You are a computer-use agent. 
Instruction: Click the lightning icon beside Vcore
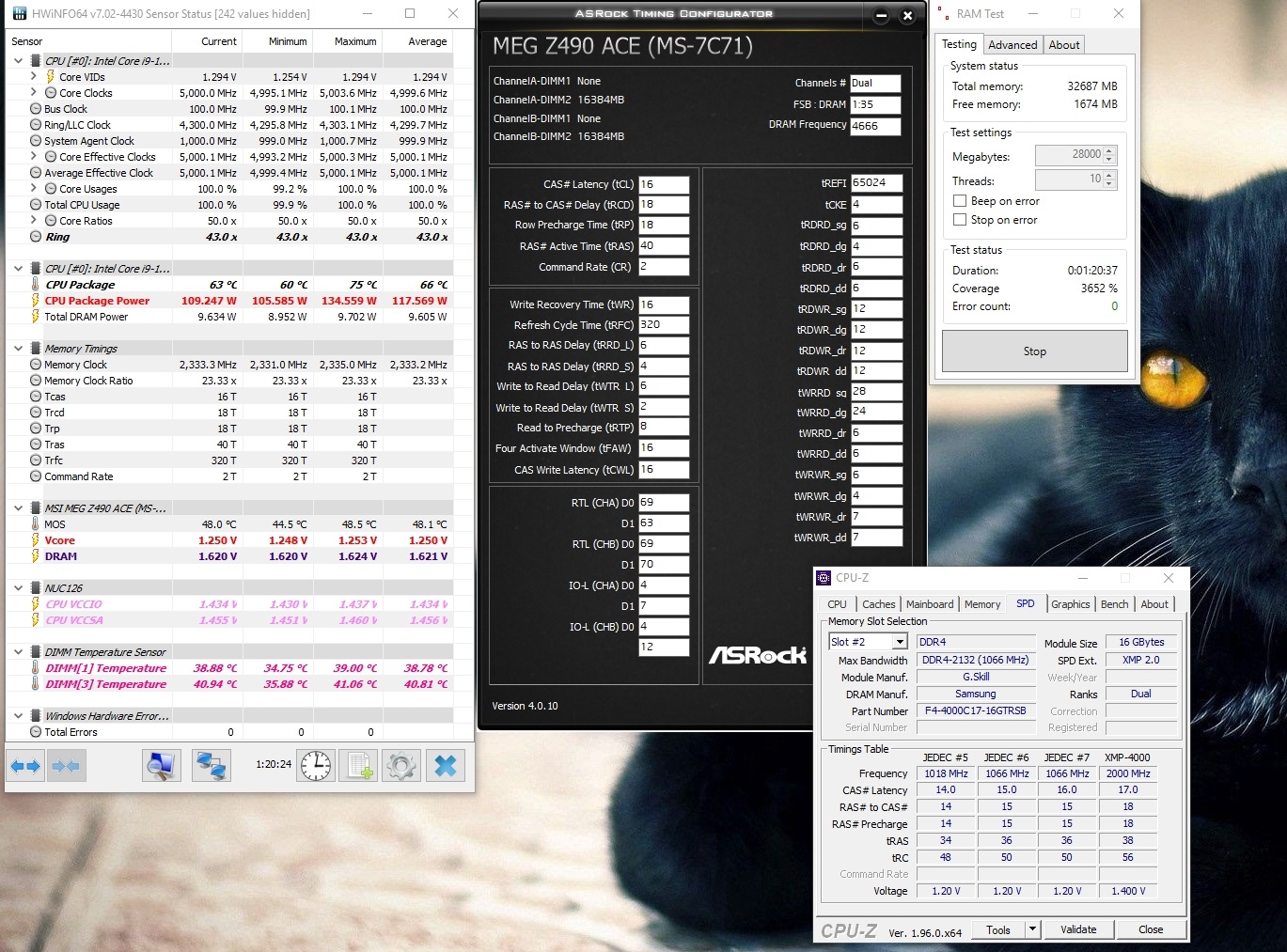pos(36,540)
